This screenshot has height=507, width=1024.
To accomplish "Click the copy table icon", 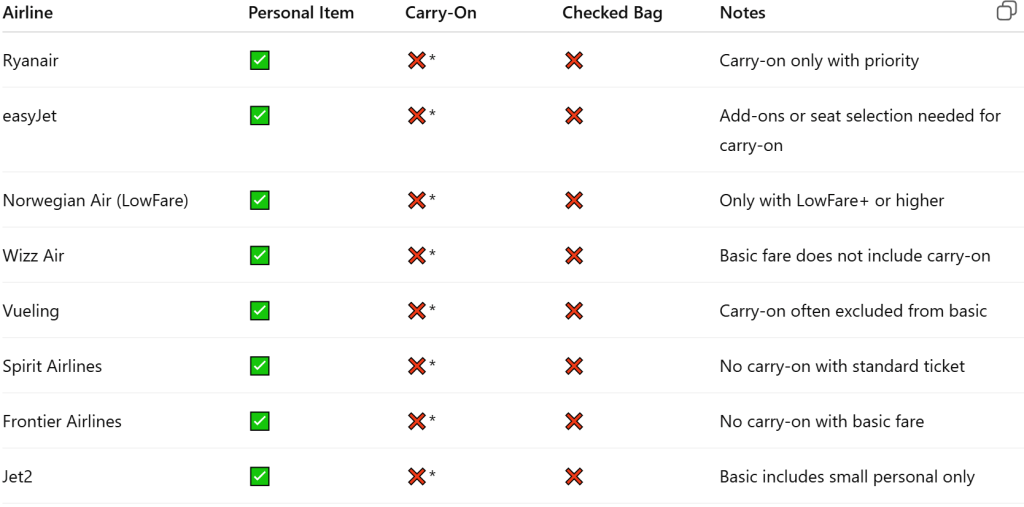I will (1006, 12).
